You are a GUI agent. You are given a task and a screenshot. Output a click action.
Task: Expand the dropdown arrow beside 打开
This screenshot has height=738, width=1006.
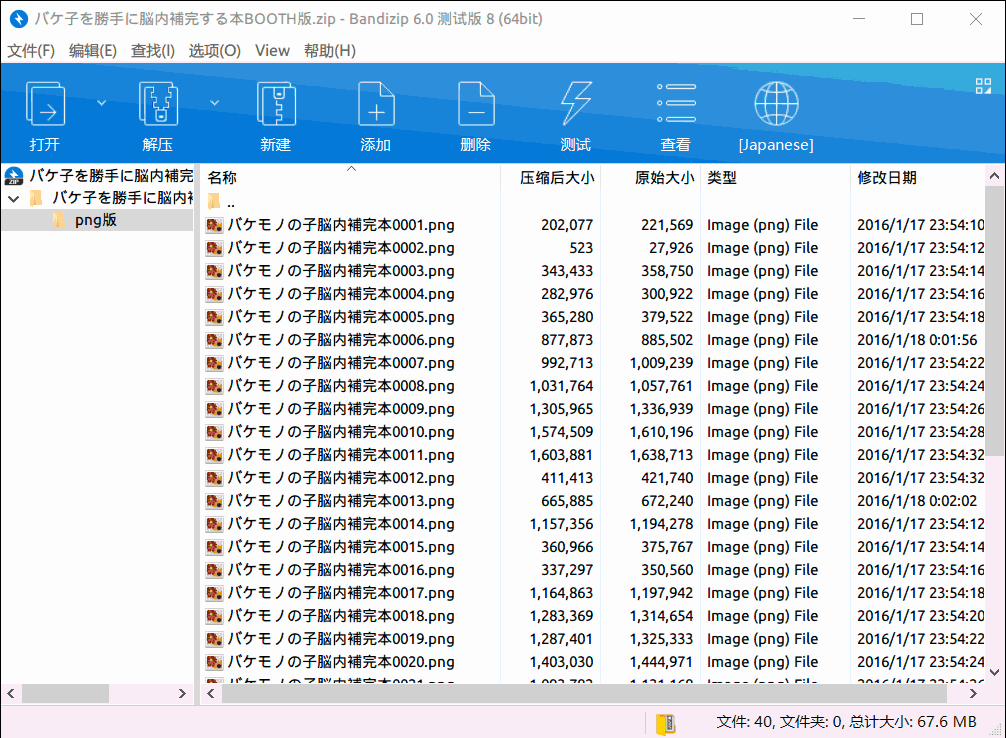[x=101, y=103]
